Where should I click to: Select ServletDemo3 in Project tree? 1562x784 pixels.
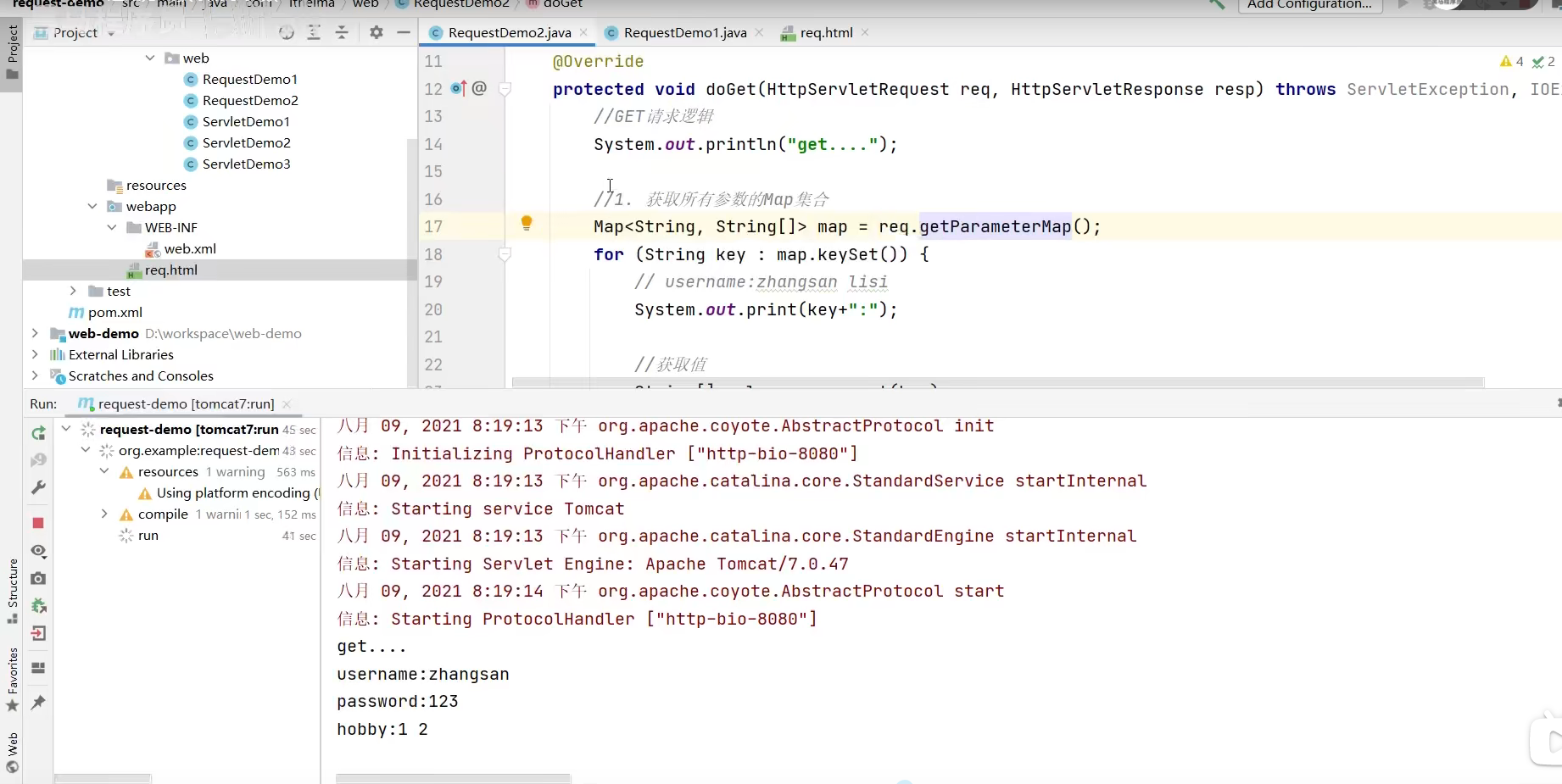[x=246, y=164]
